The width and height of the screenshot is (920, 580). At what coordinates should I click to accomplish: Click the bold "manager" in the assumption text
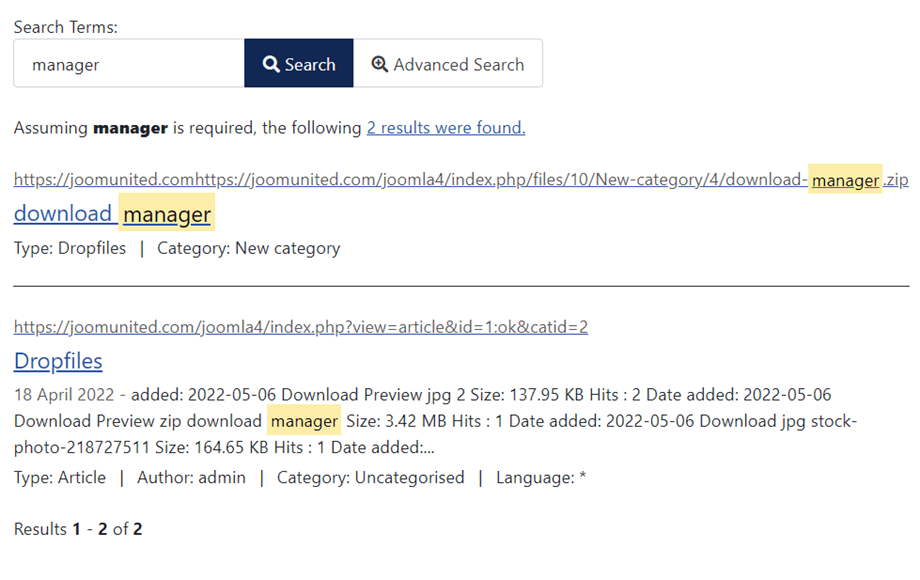click(130, 128)
